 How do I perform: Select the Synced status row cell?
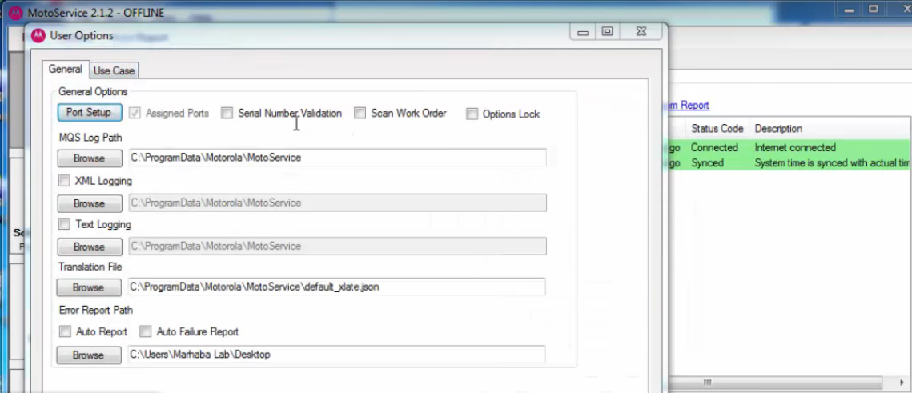coord(707,163)
